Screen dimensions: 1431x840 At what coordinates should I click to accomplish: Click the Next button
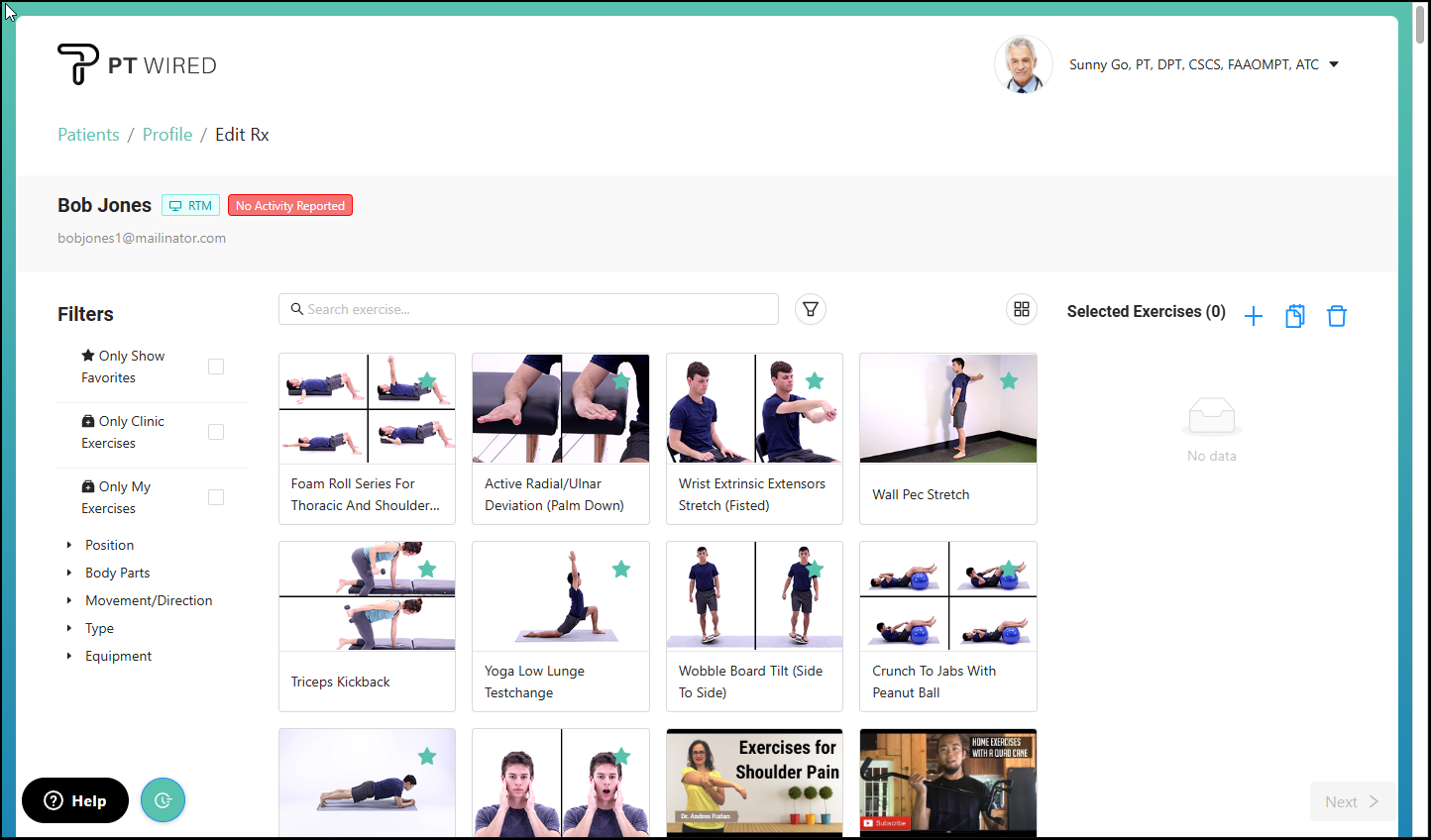tap(1352, 801)
